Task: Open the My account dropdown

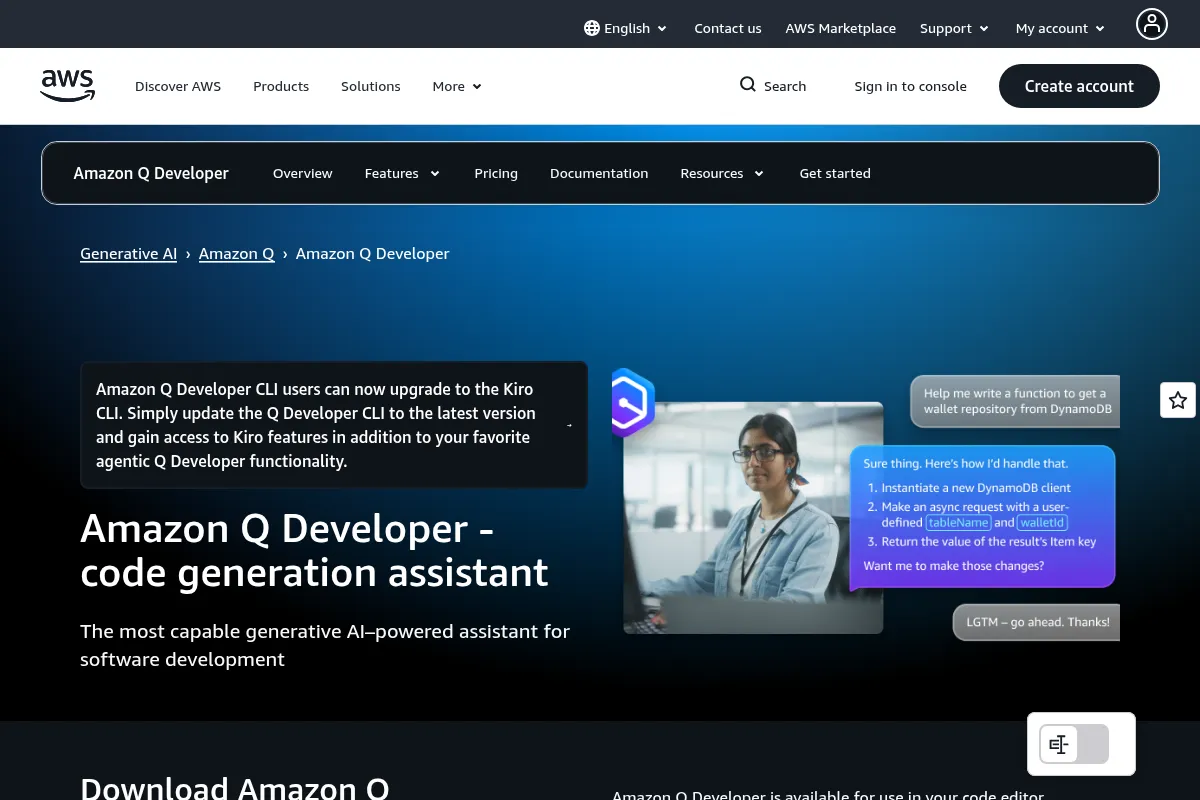Action: tap(1060, 28)
